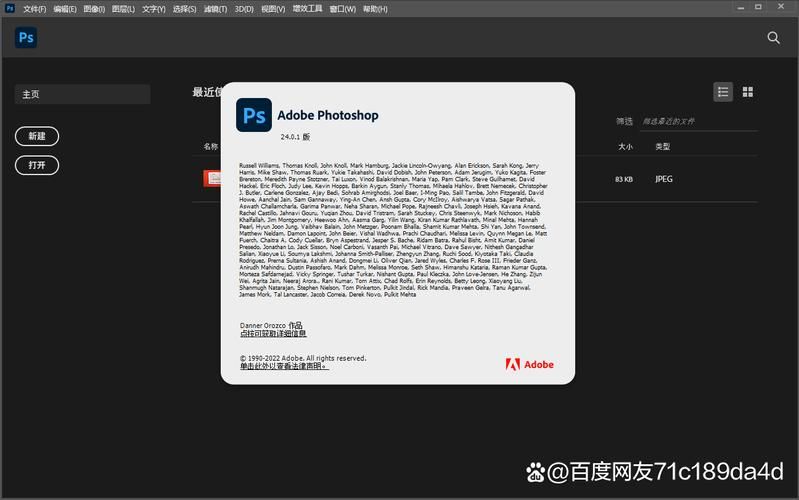This screenshot has width=799, height=500.
Task: Click the 24.0.1 版 version text
Action: pos(295,137)
